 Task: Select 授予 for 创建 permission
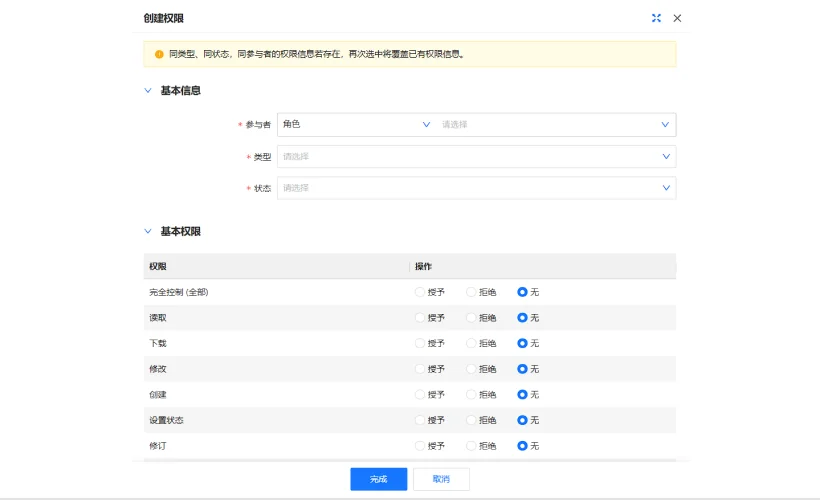pos(419,394)
